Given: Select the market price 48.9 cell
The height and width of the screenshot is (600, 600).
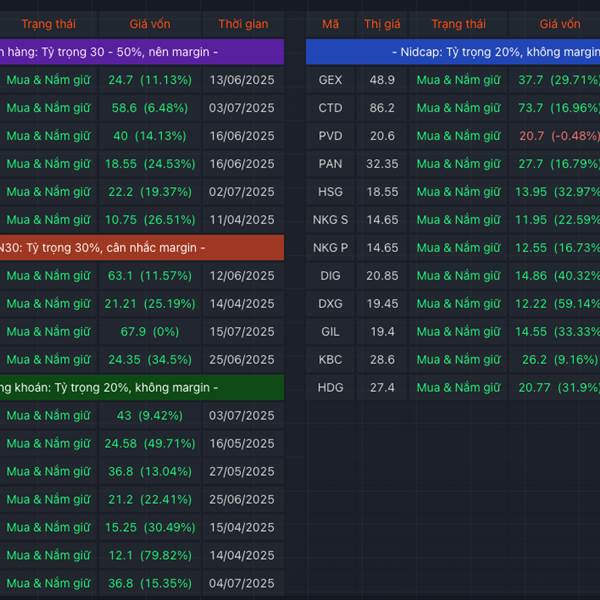Looking at the screenshot, I should pyautogui.click(x=382, y=80).
